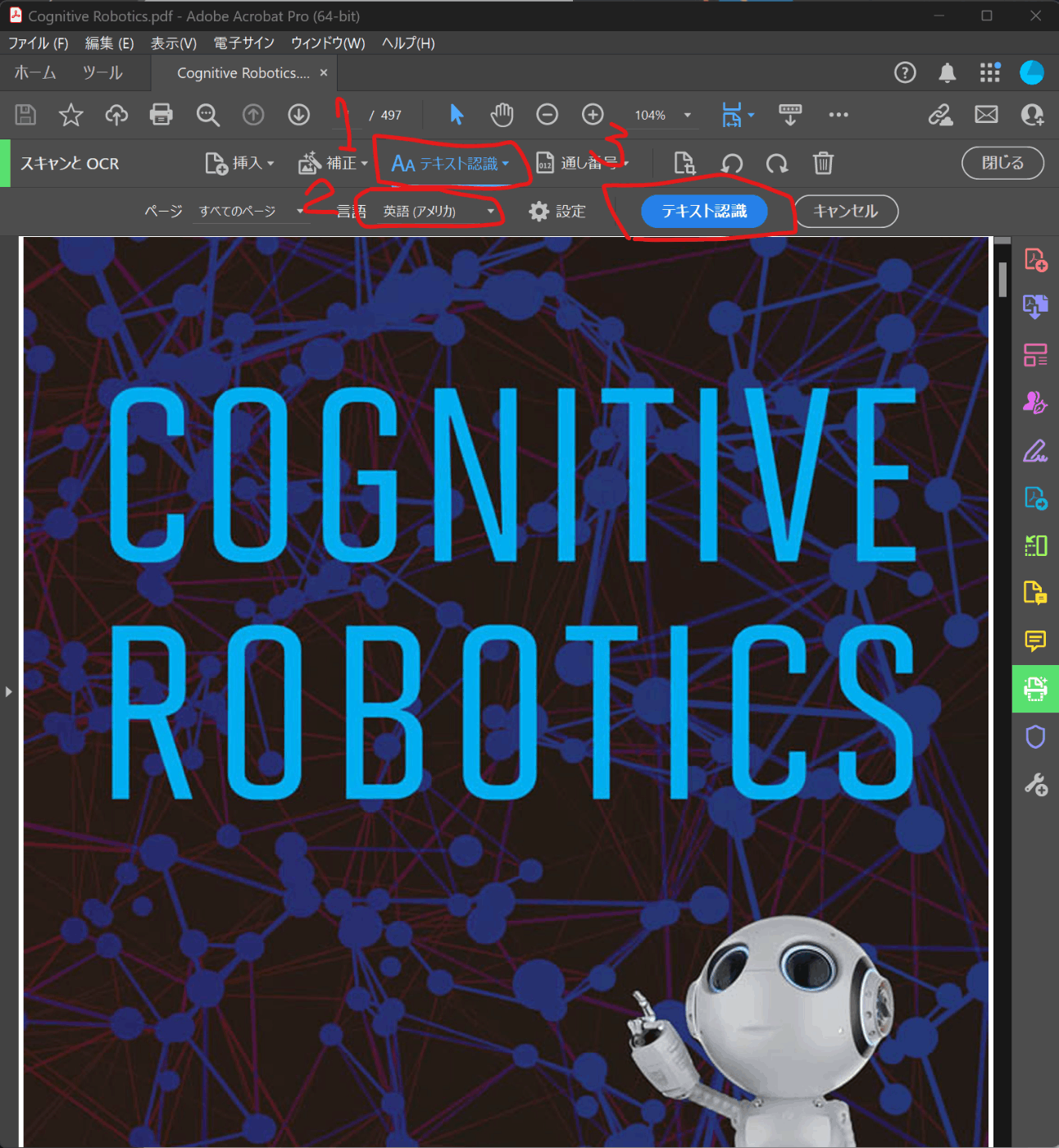Screen dimensions: 1059x1148
Task: Open the ウィンドウ(W) menu
Action: pos(328,43)
